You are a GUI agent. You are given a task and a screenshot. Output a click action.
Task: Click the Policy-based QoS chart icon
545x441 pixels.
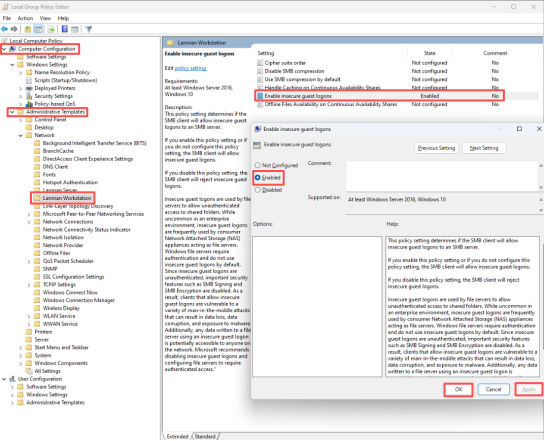[x=29, y=104]
